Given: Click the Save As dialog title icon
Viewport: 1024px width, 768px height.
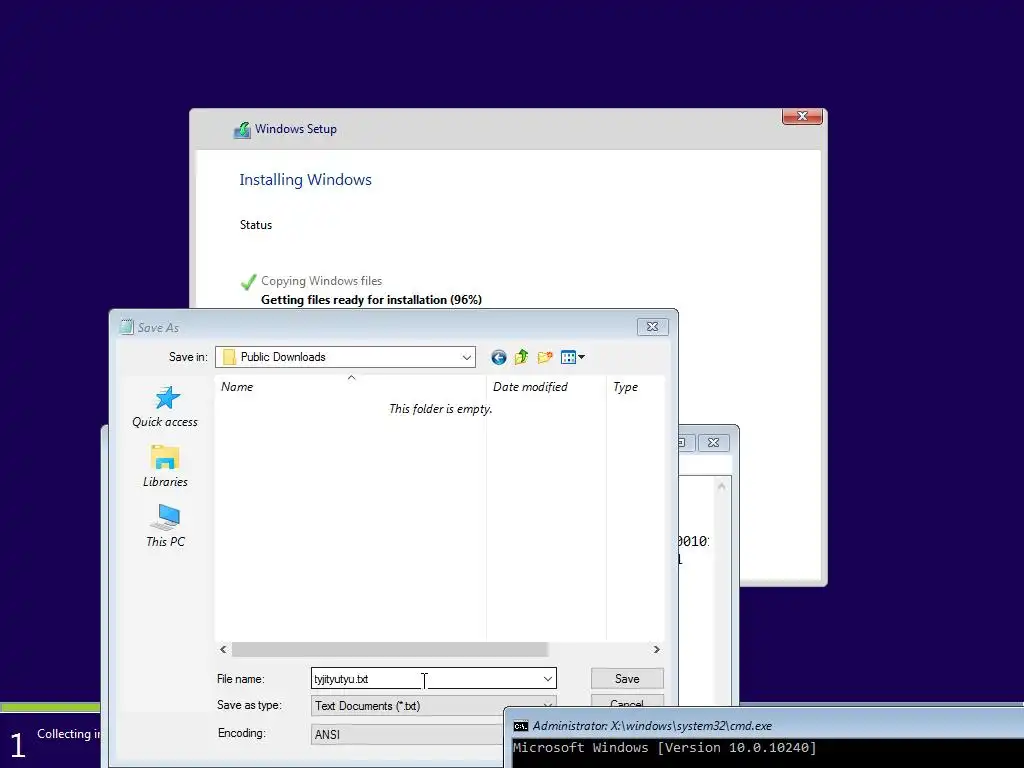Looking at the screenshot, I should pos(127,327).
